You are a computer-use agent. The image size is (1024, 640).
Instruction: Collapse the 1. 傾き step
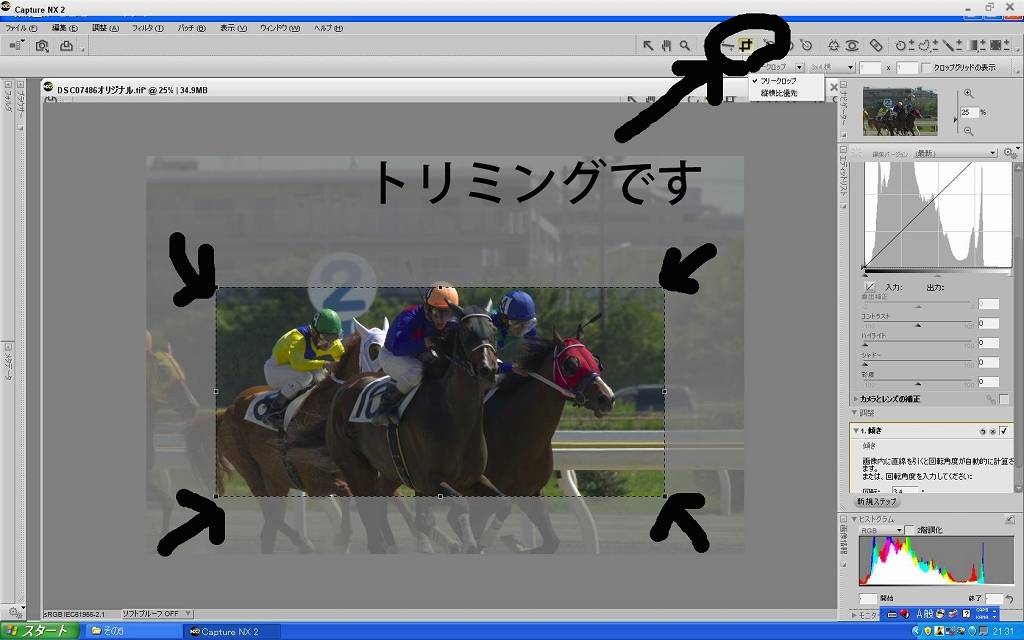tap(856, 431)
